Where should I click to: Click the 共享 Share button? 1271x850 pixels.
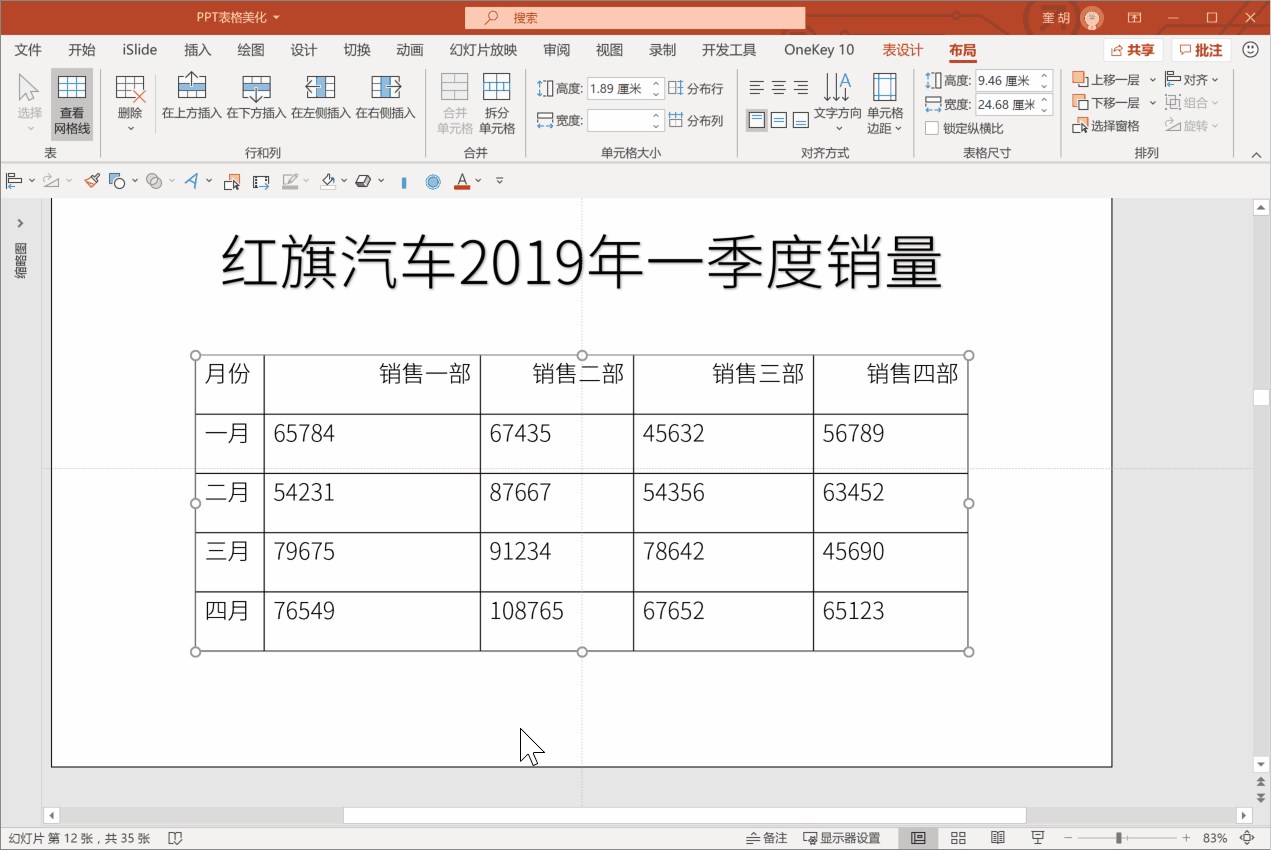tap(1132, 50)
